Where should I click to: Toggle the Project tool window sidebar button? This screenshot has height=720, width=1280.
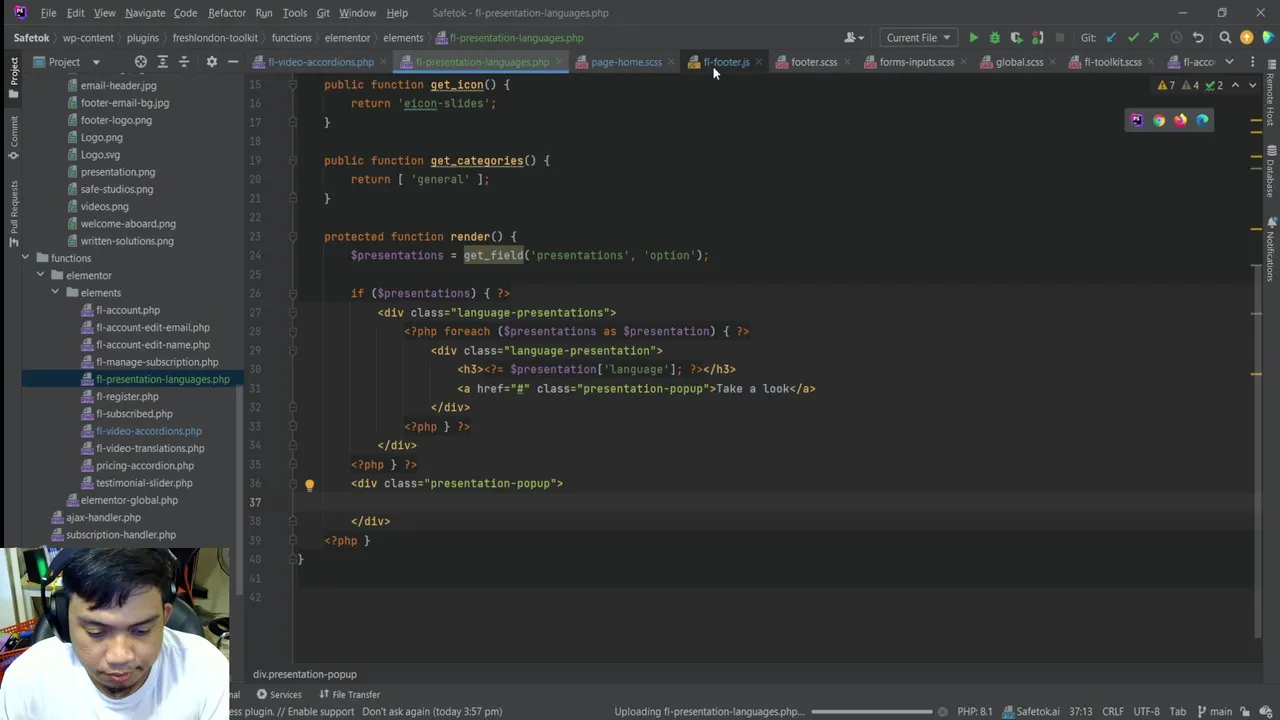pyautogui.click(x=13, y=77)
